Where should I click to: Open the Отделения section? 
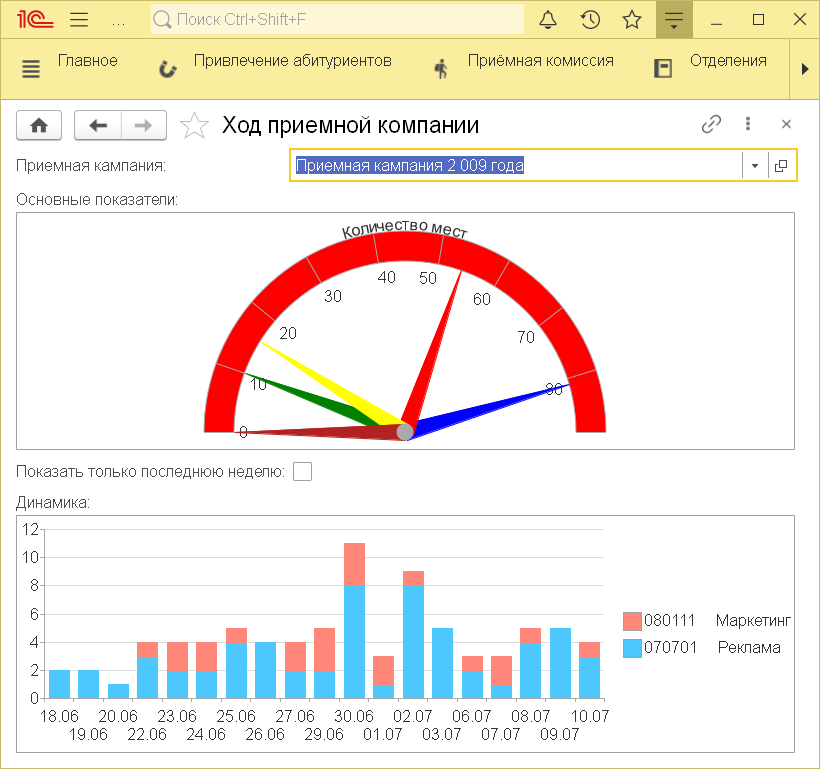pyautogui.click(x=727, y=61)
